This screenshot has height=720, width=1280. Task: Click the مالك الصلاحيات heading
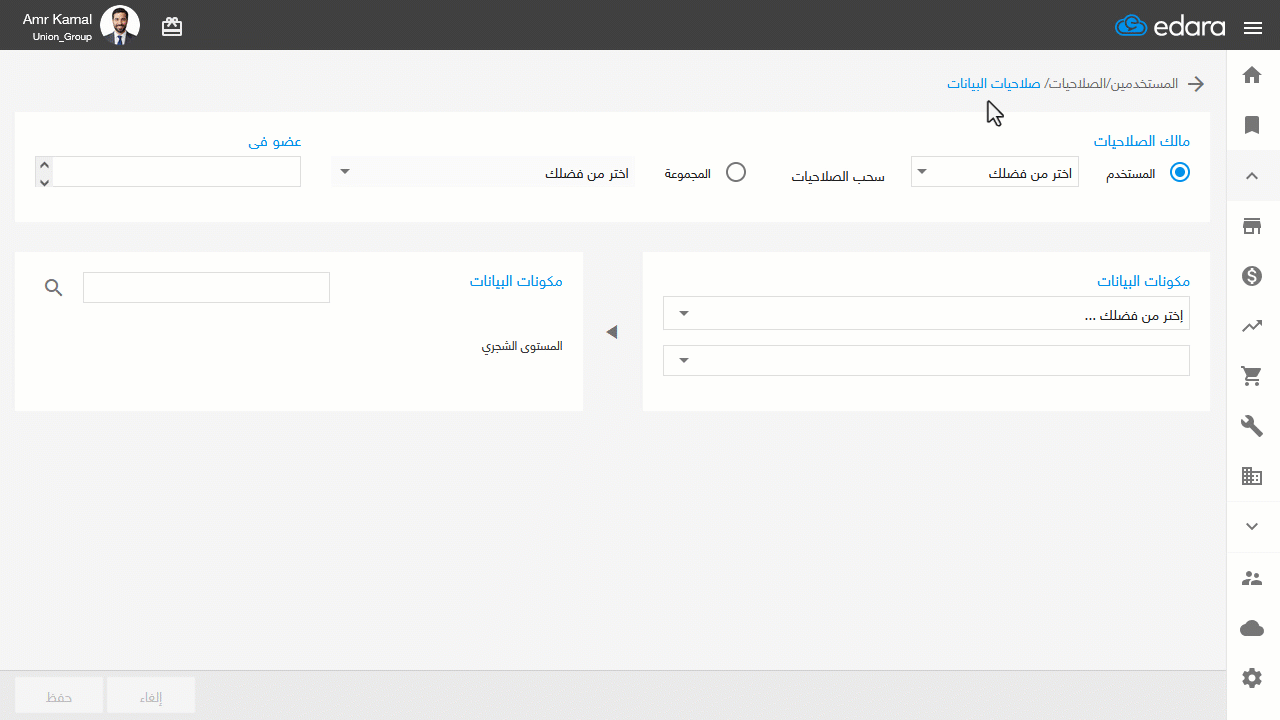(1141, 142)
